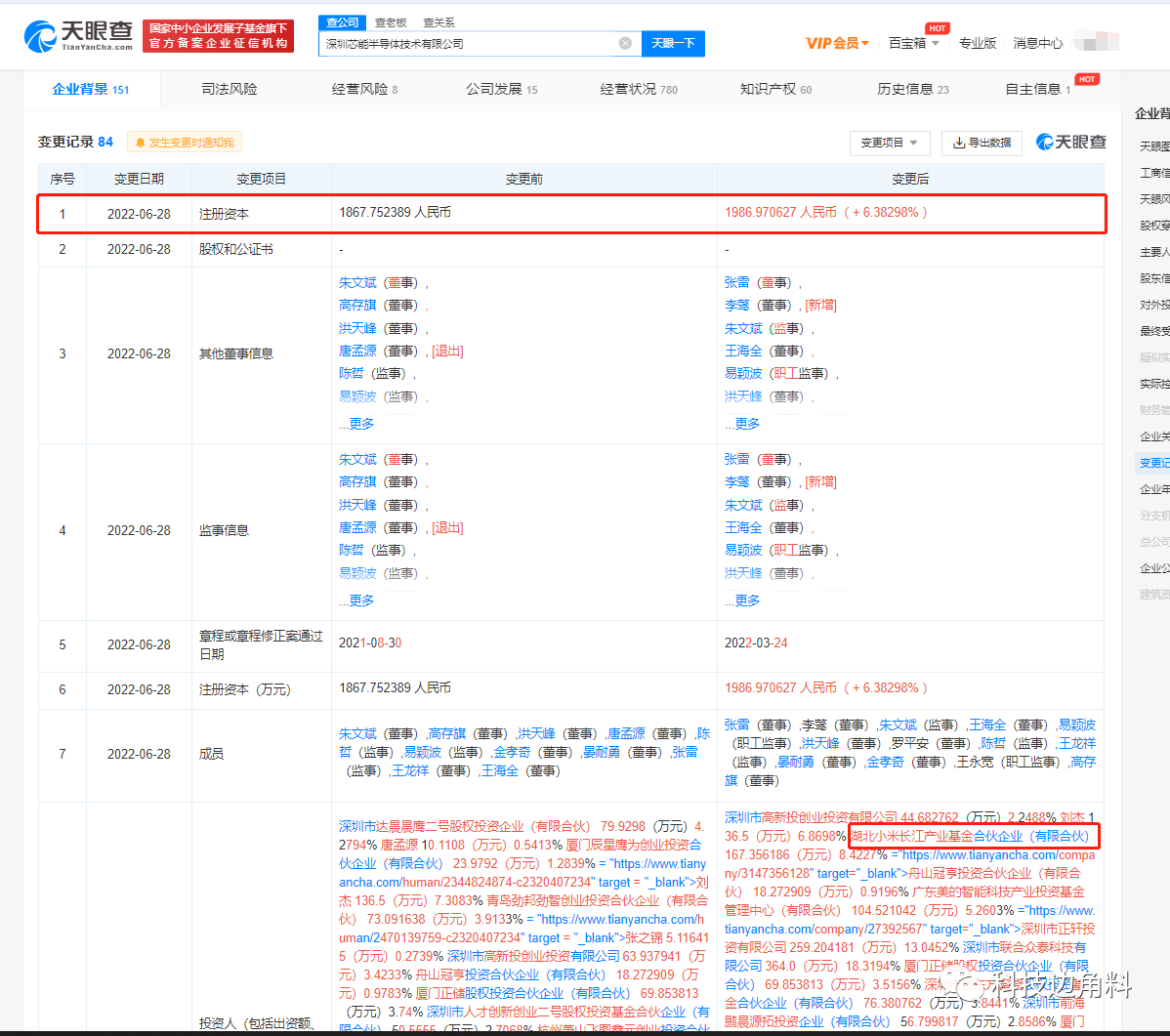
Task: Select the 查老板 search mode tab
Action: (x=391, y=21)
